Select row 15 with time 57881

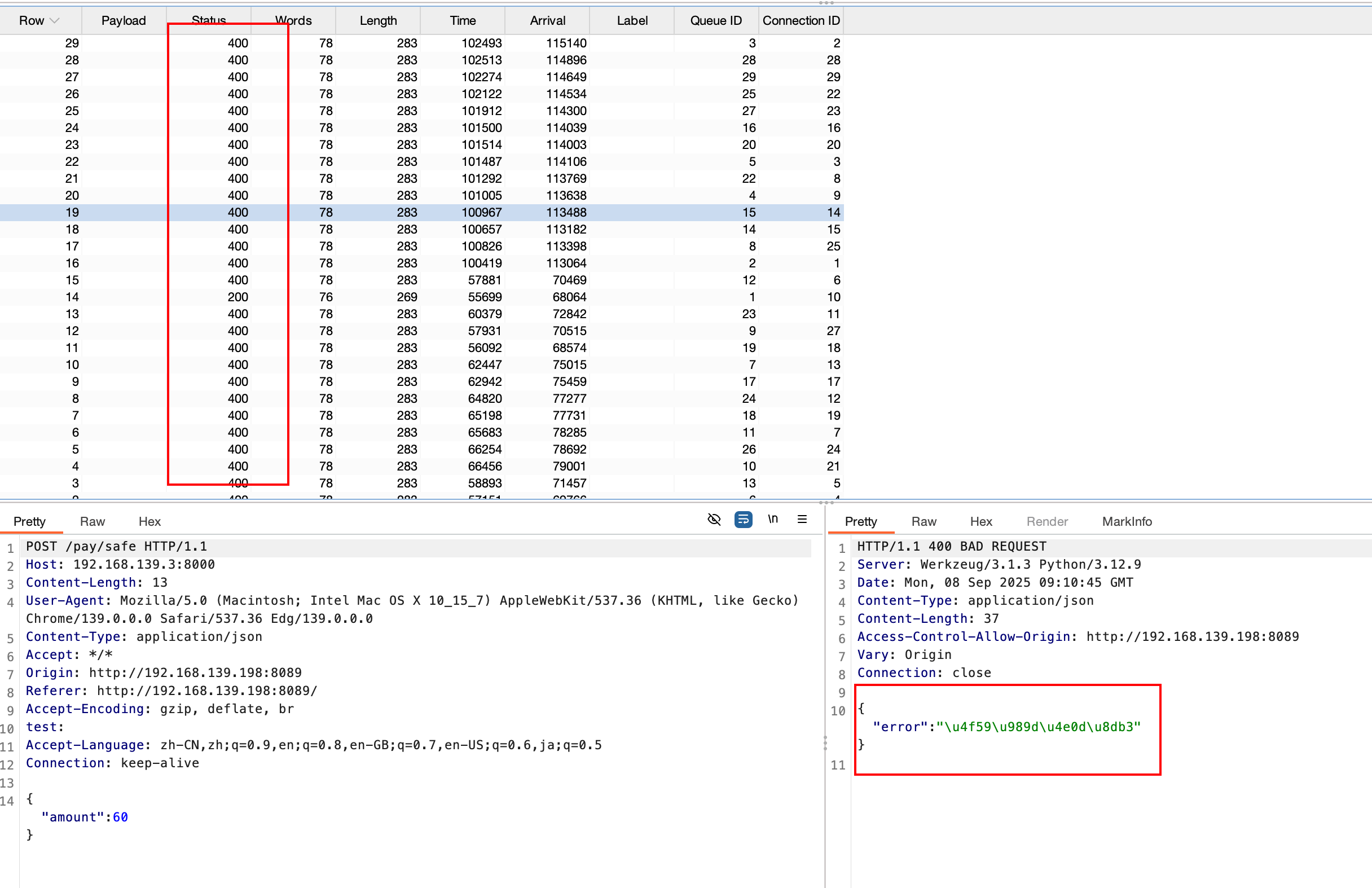click(421, 280)
